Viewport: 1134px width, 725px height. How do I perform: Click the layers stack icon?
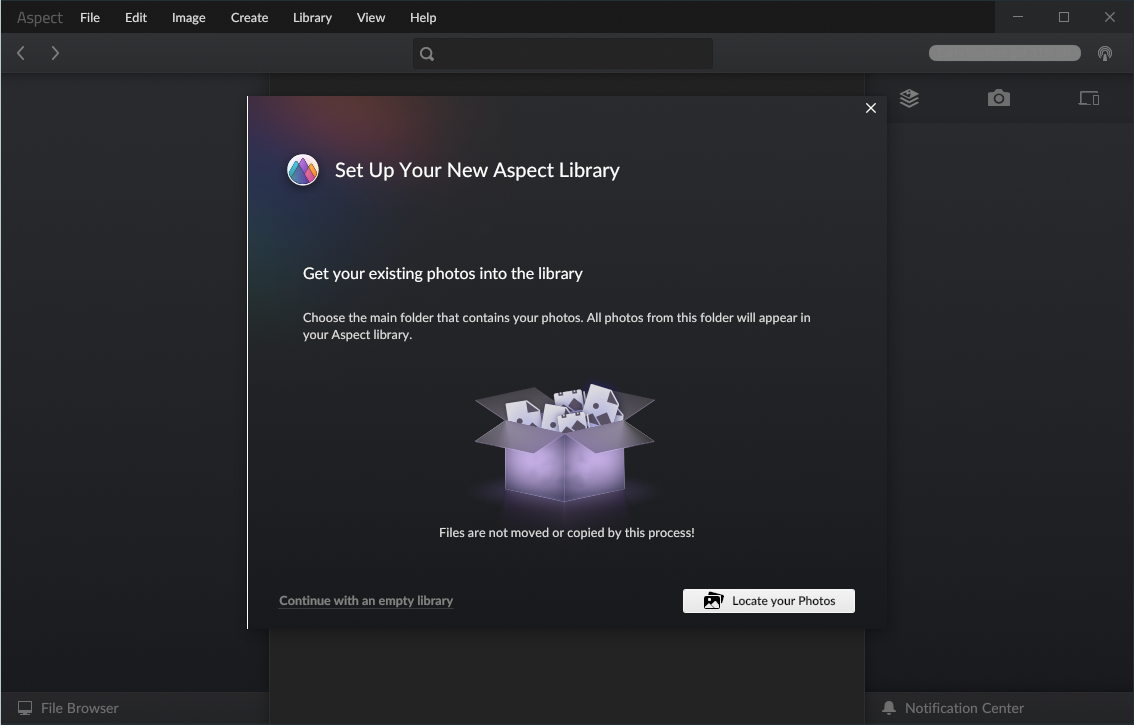(909, 98)
